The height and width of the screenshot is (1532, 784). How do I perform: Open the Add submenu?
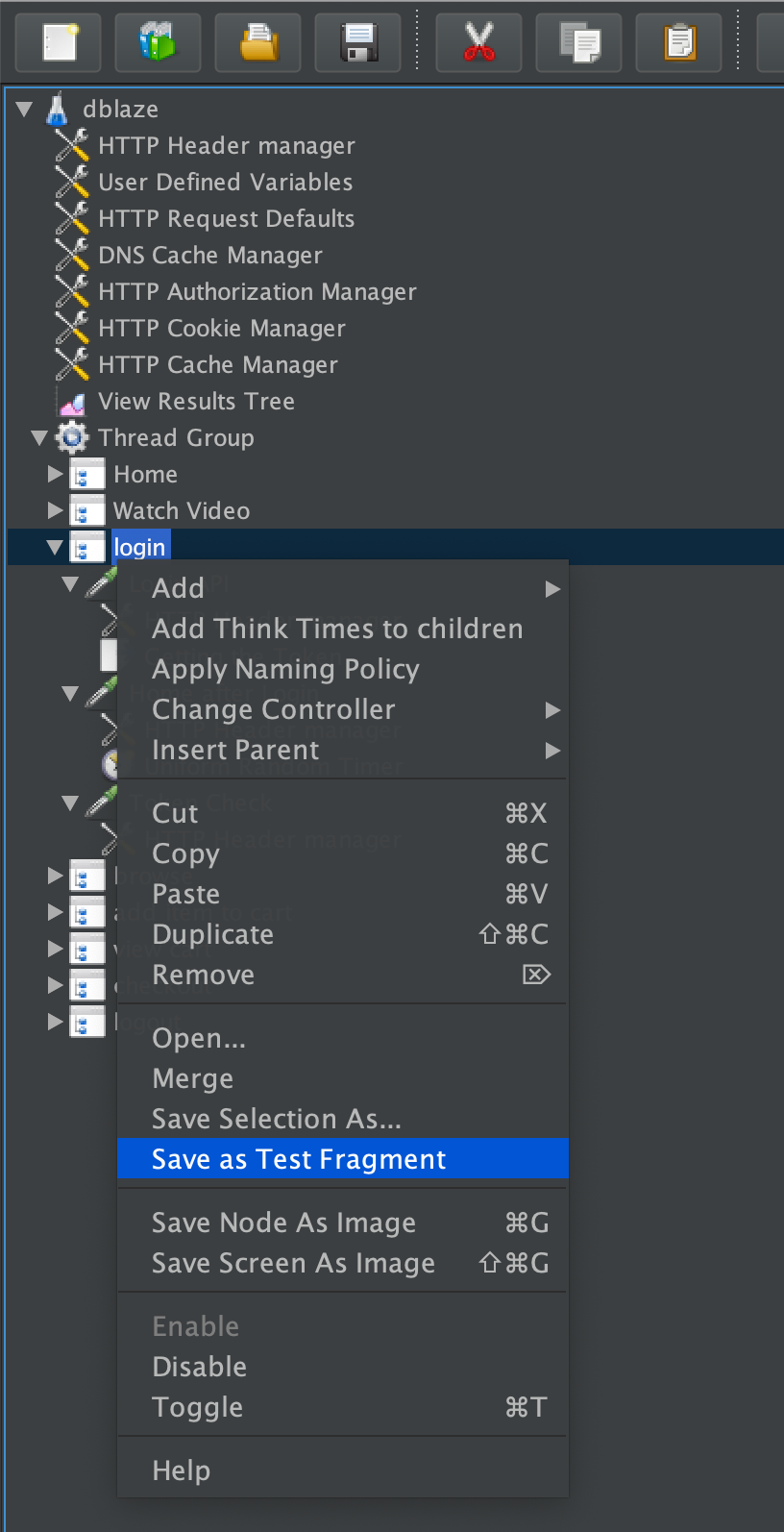(343, 588)
